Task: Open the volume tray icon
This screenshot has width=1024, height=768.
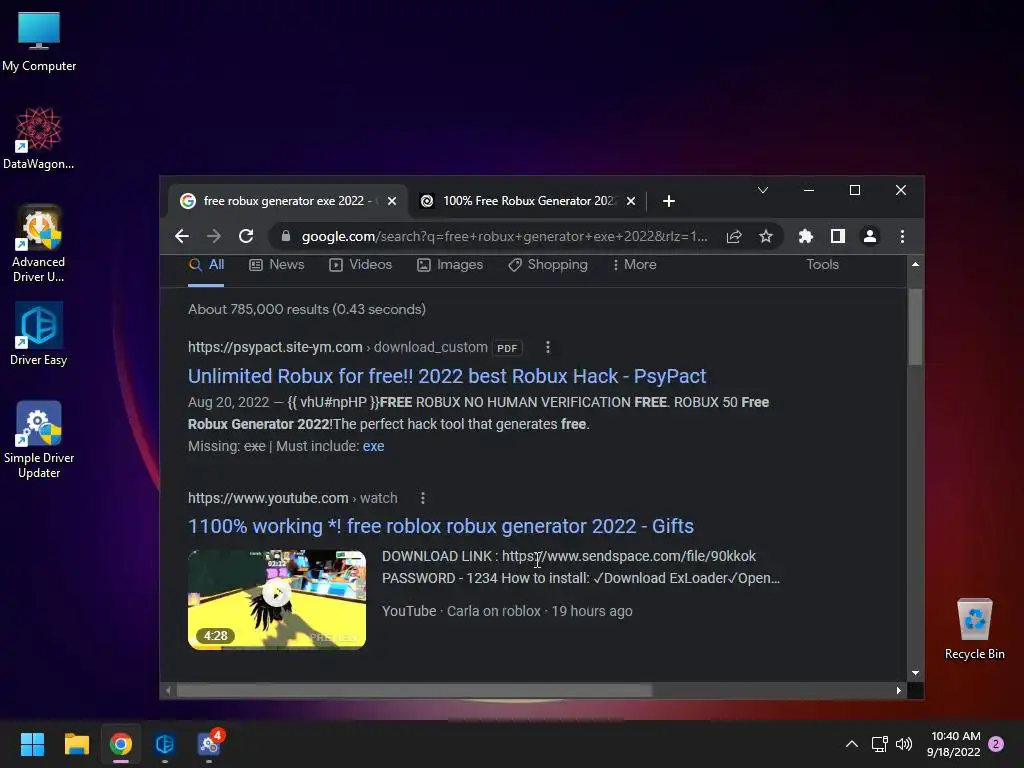Action: [x=904, y=744]
